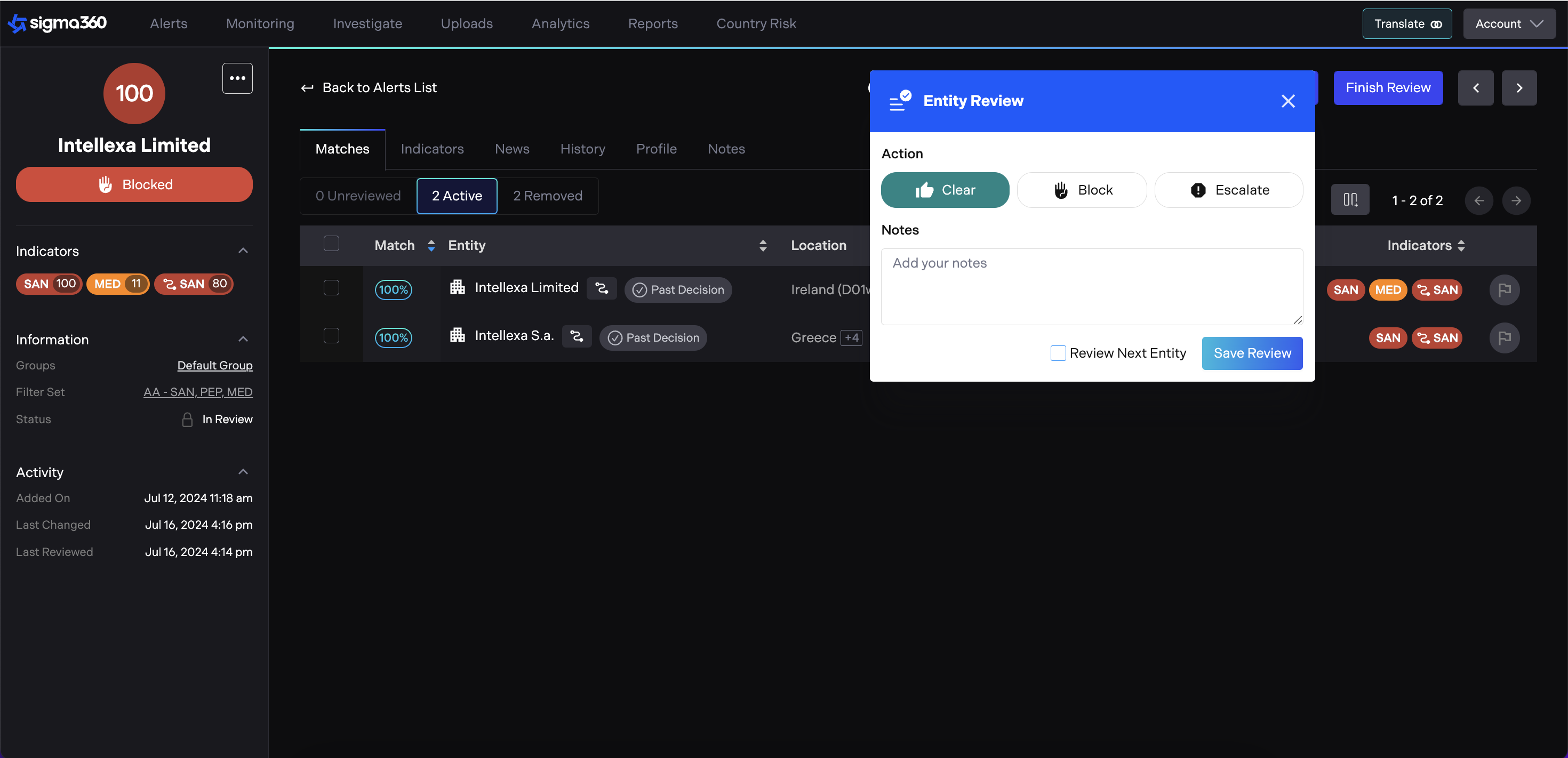Click Save Review button
Screen dimensions: 1568x758
(x=1252, y=353)
